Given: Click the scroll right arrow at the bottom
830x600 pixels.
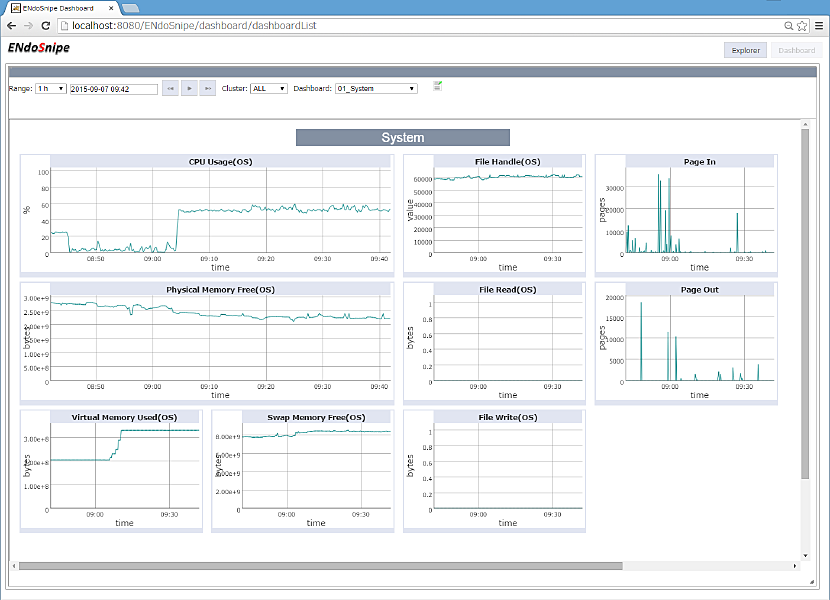Looking at the screenshot, I should coord(795,566).
